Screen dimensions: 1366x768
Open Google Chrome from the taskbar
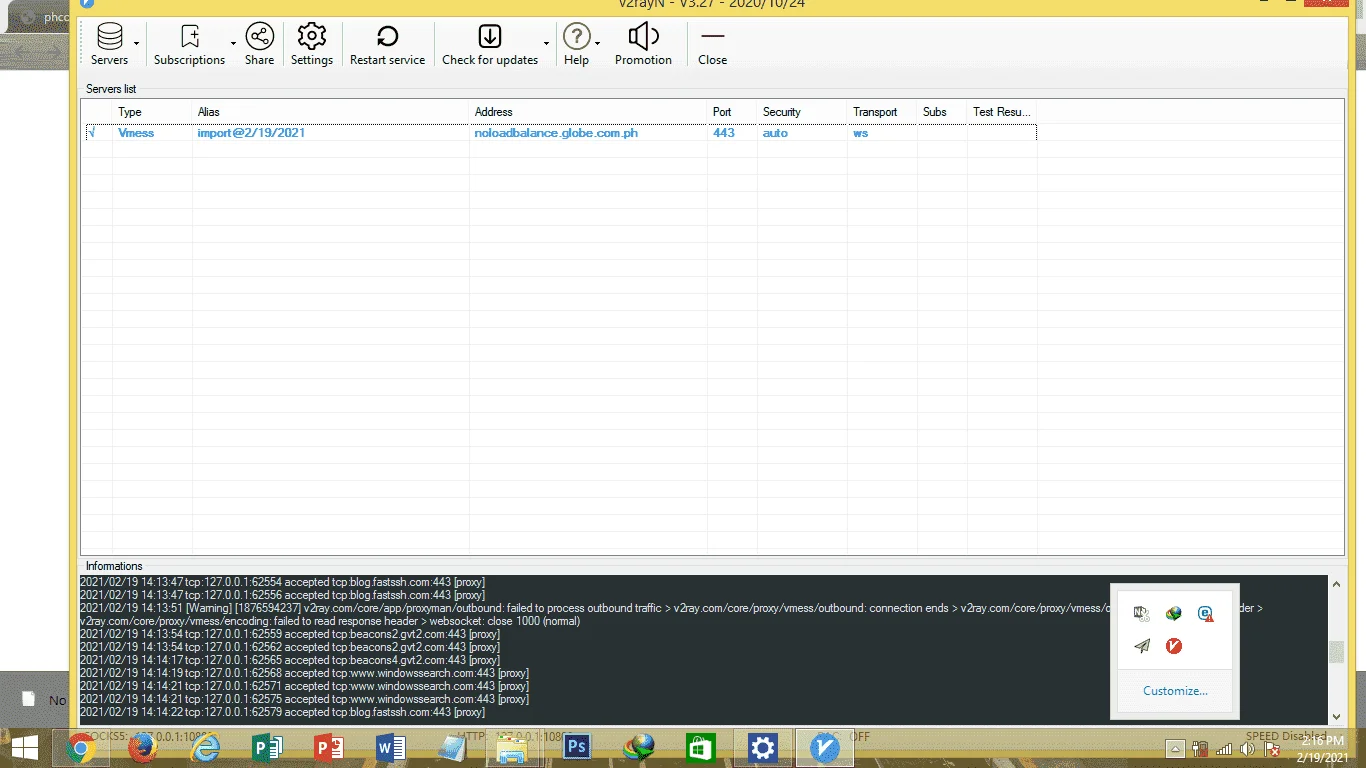click(x=81, y=748)
